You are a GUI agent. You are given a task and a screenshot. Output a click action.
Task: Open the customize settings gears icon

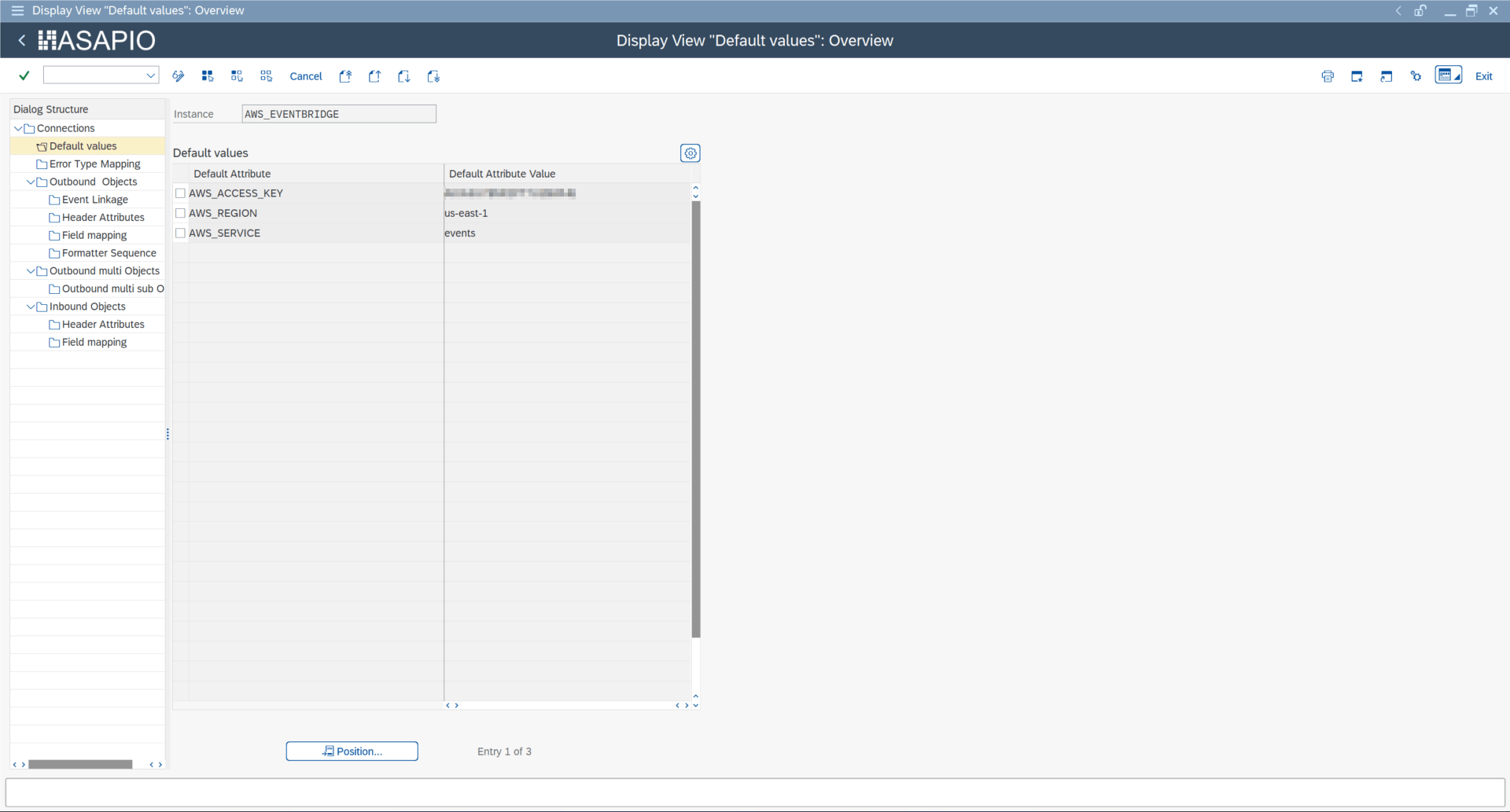(x=1416, y=76)
